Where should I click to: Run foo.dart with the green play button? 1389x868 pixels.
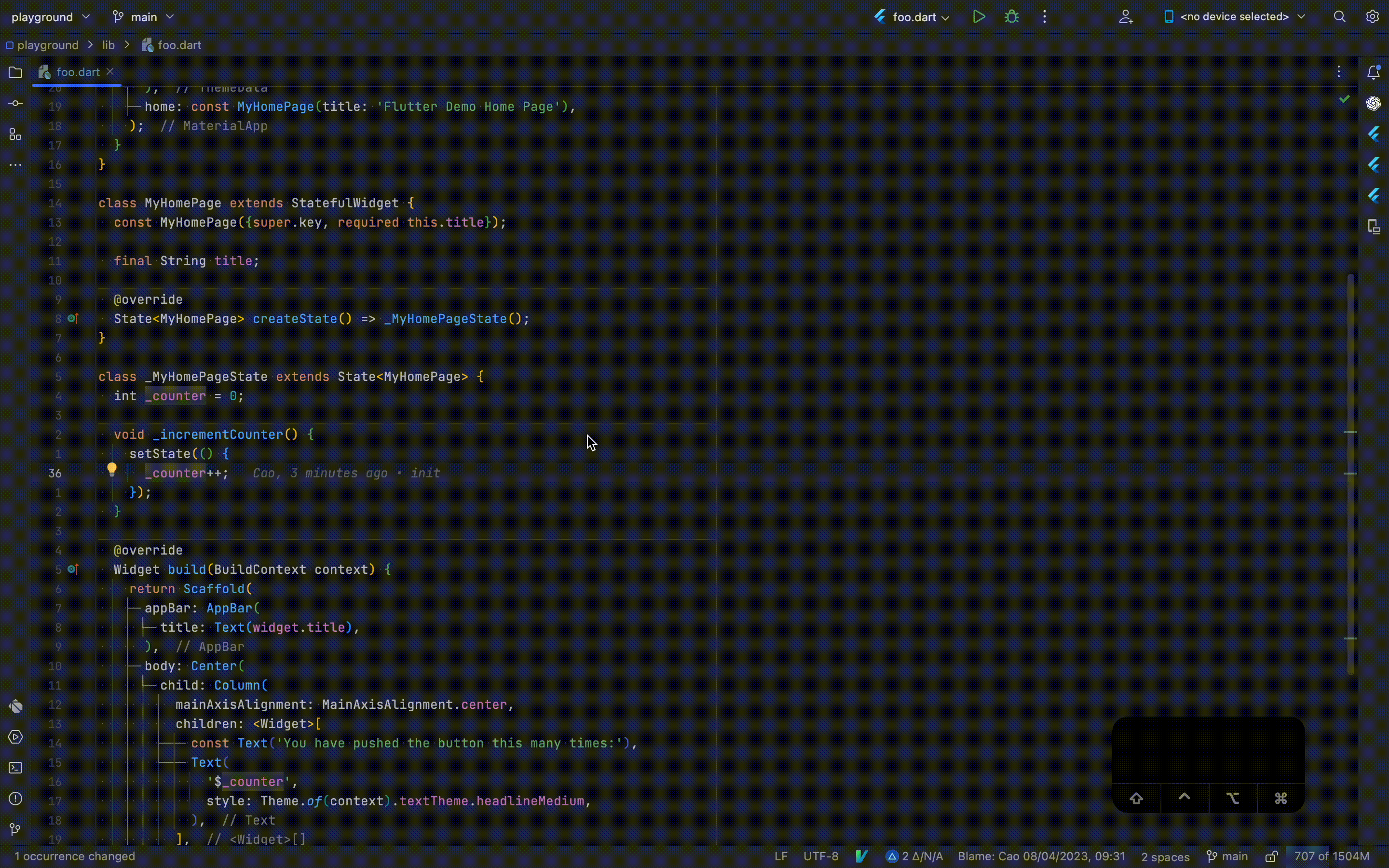(979, 17)
